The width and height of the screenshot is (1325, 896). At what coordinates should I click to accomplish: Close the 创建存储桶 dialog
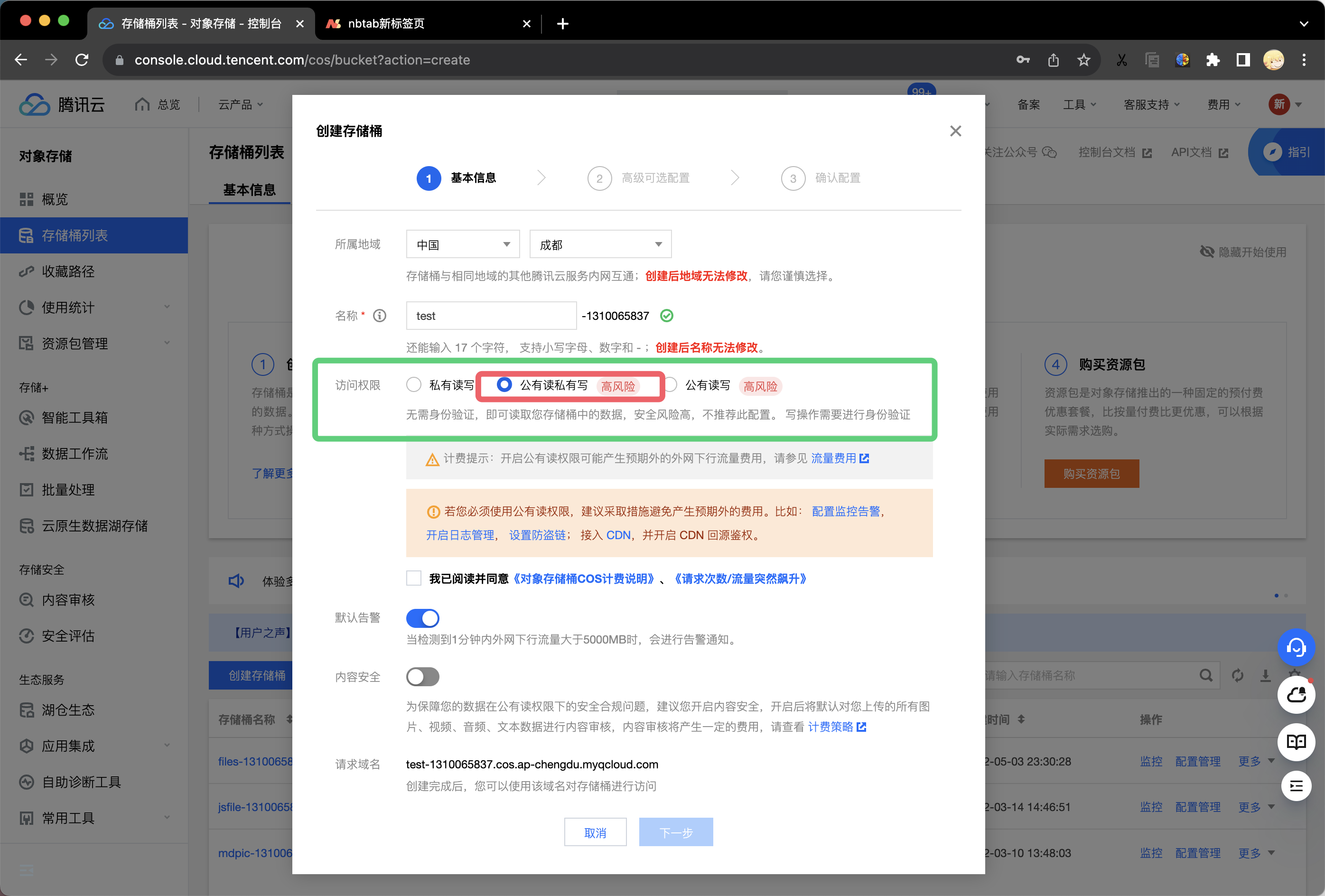point(956,131)
